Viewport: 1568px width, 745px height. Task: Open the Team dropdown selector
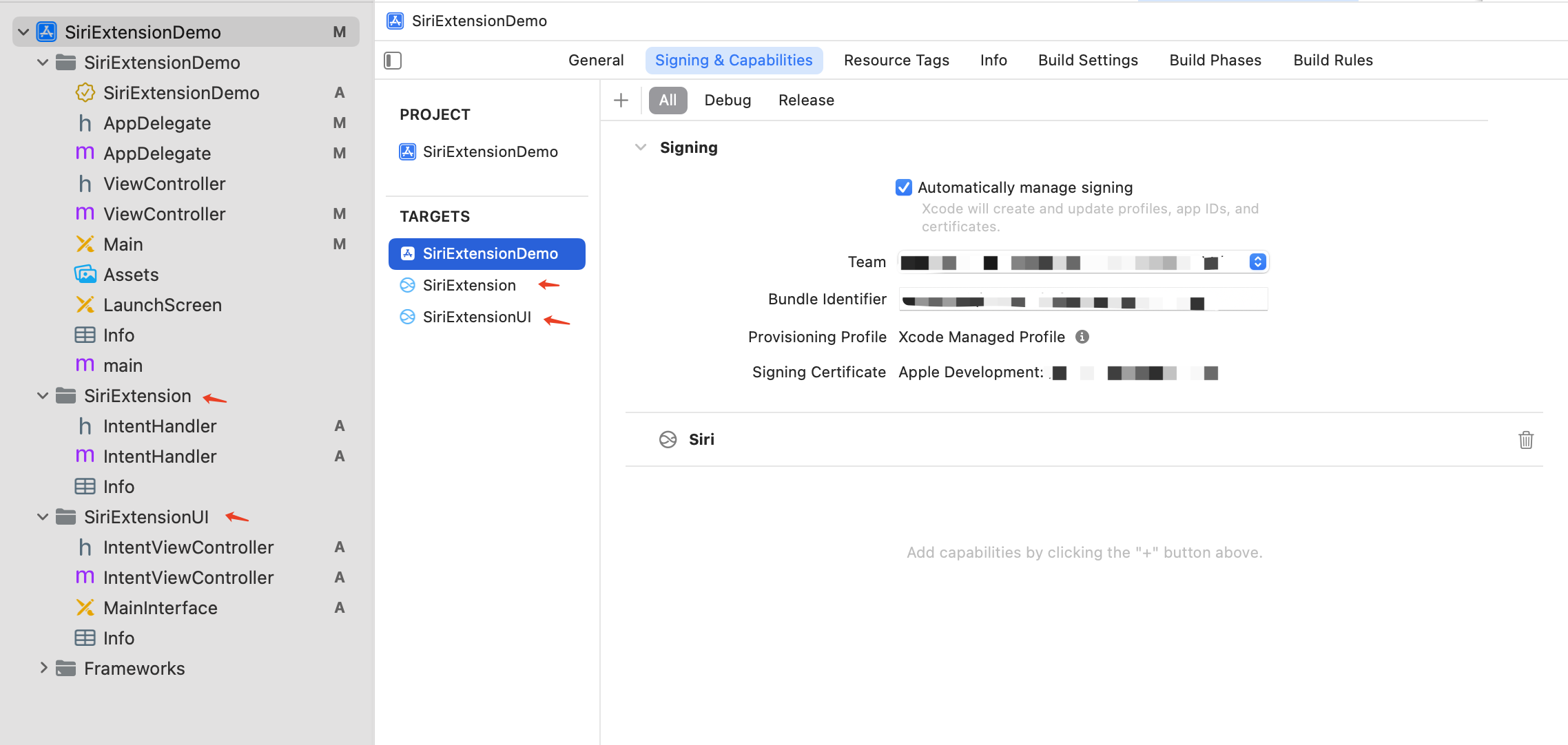pos(1257,262)
